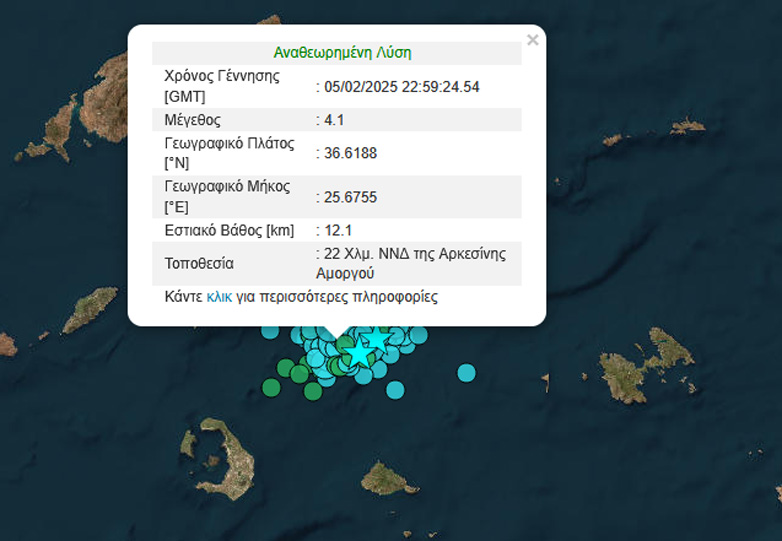Viewport: 782px width, 541px height.
Task: Click the origin time value 05/02/2025 22:59:24.54
Action: [400, 87]
